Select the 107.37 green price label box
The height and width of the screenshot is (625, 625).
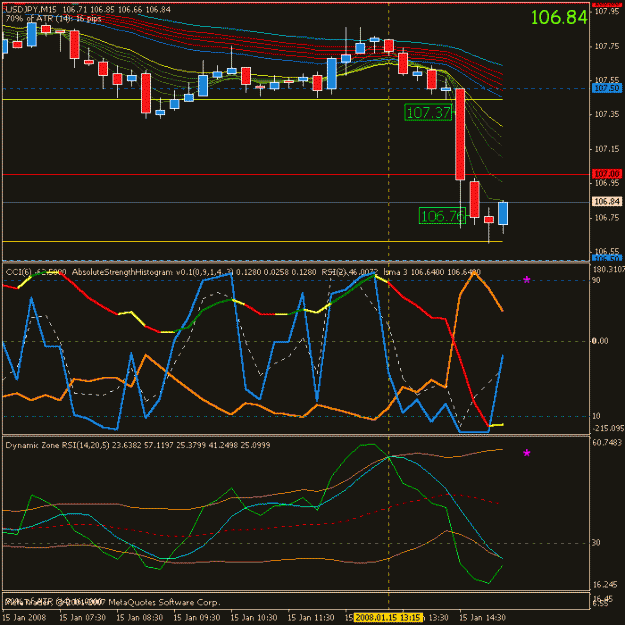tap(428, 112)
